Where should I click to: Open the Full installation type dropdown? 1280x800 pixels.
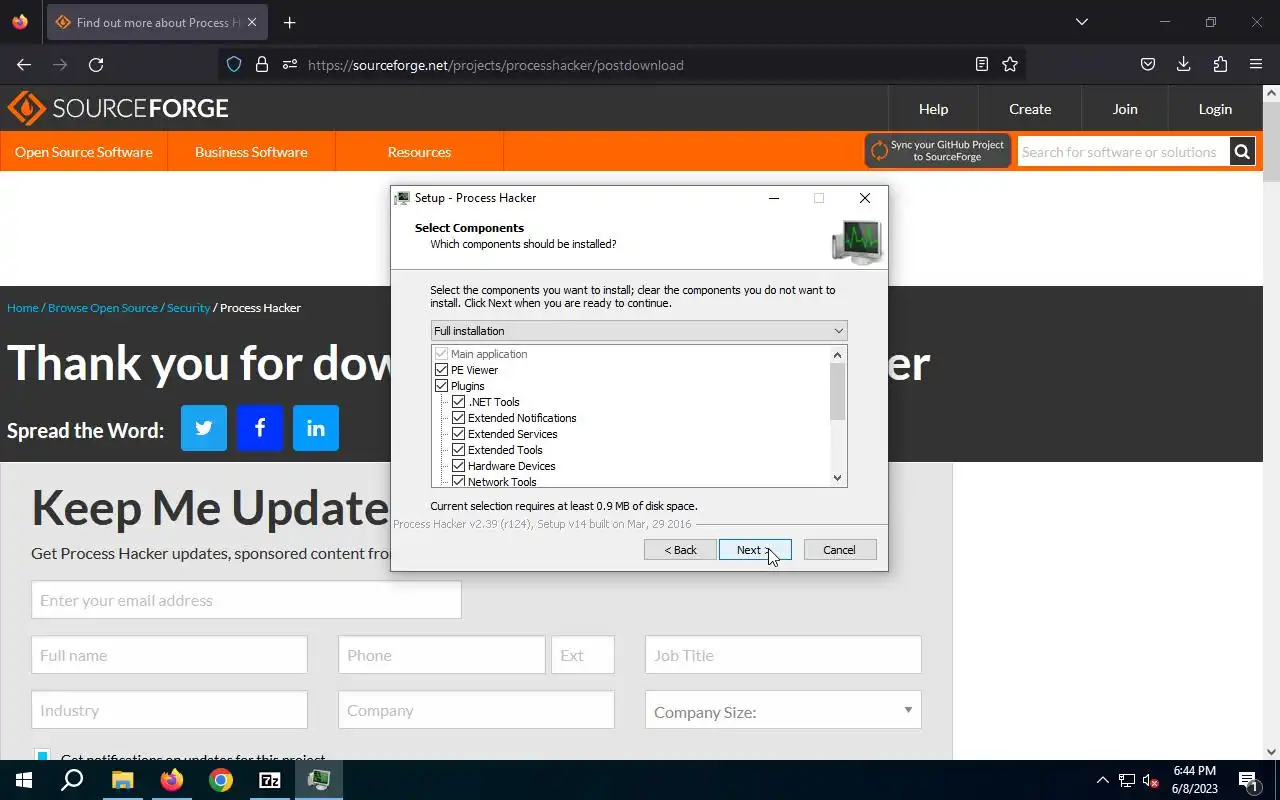639,331
